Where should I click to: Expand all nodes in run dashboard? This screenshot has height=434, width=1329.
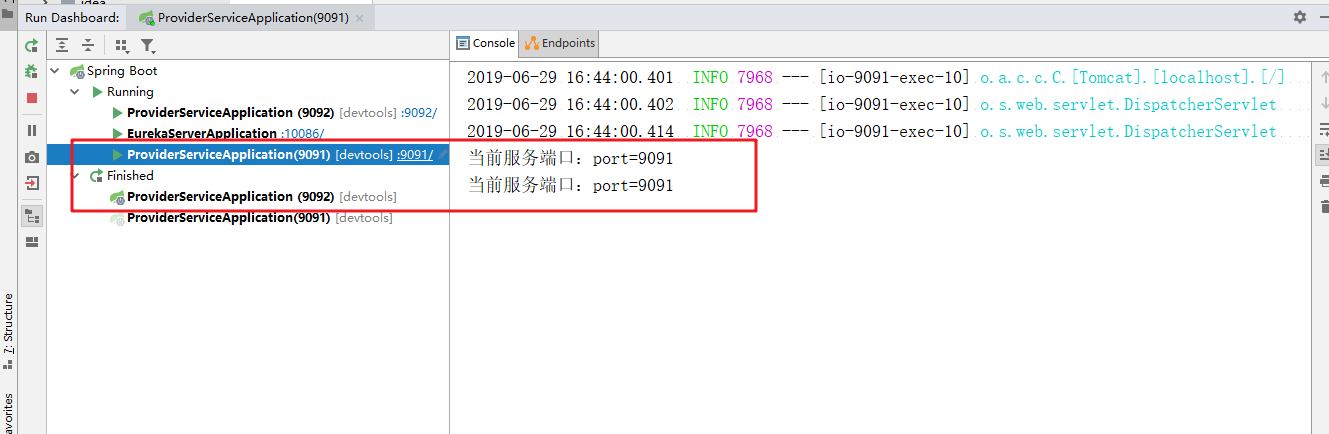pyautogui.click(x=62, y=45)
